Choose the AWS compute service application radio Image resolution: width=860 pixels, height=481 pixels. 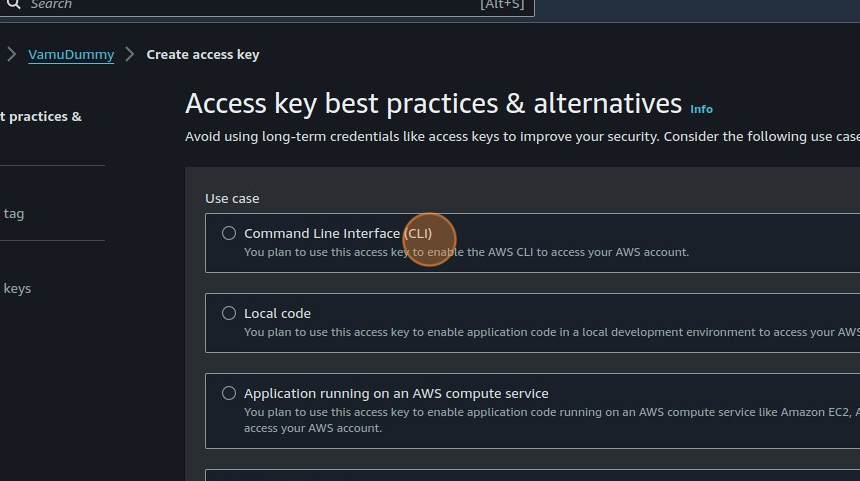pos(229,393)
